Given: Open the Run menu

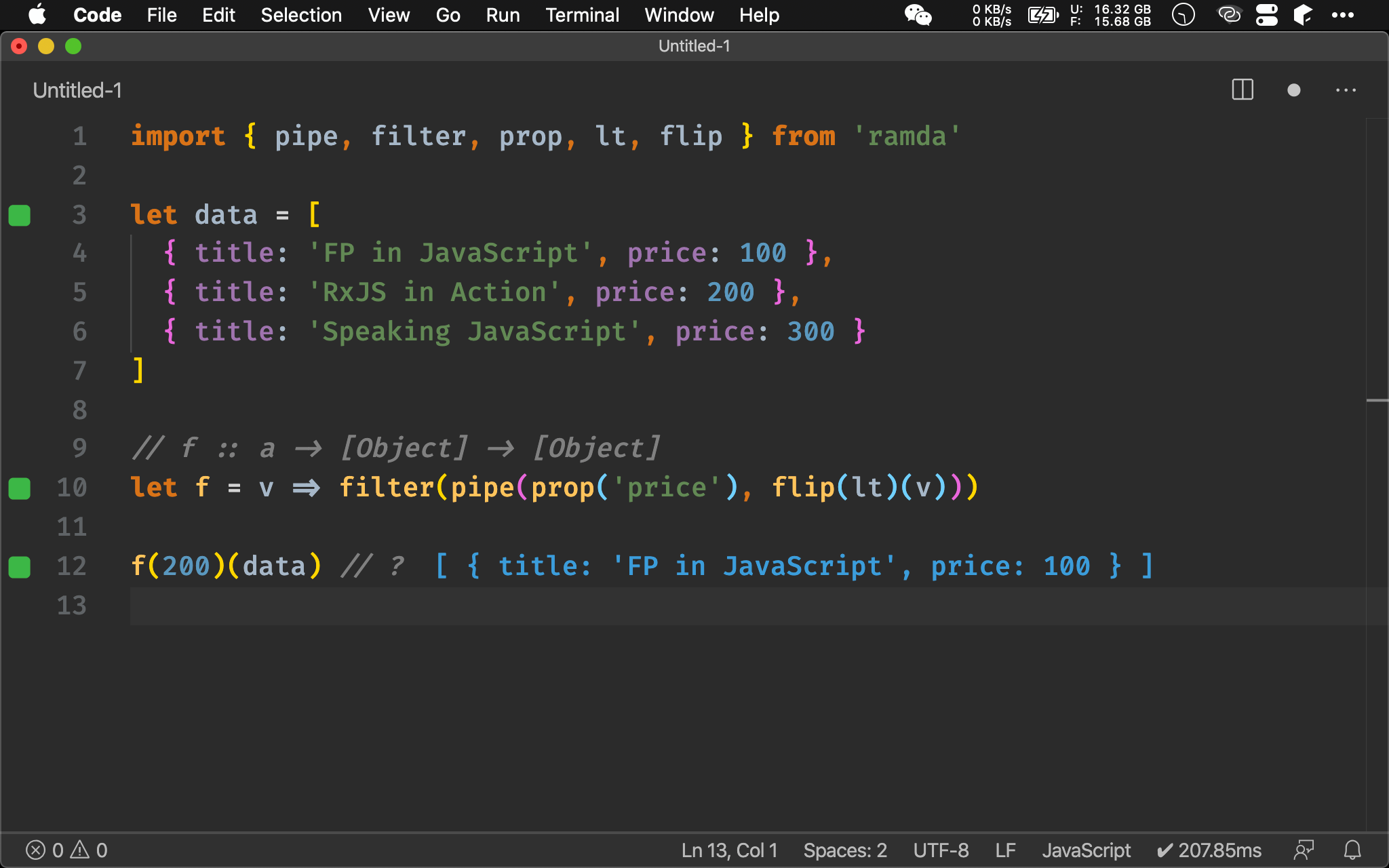Looking at the screenshot, I should pyautogui.click(x=503, y=15).
